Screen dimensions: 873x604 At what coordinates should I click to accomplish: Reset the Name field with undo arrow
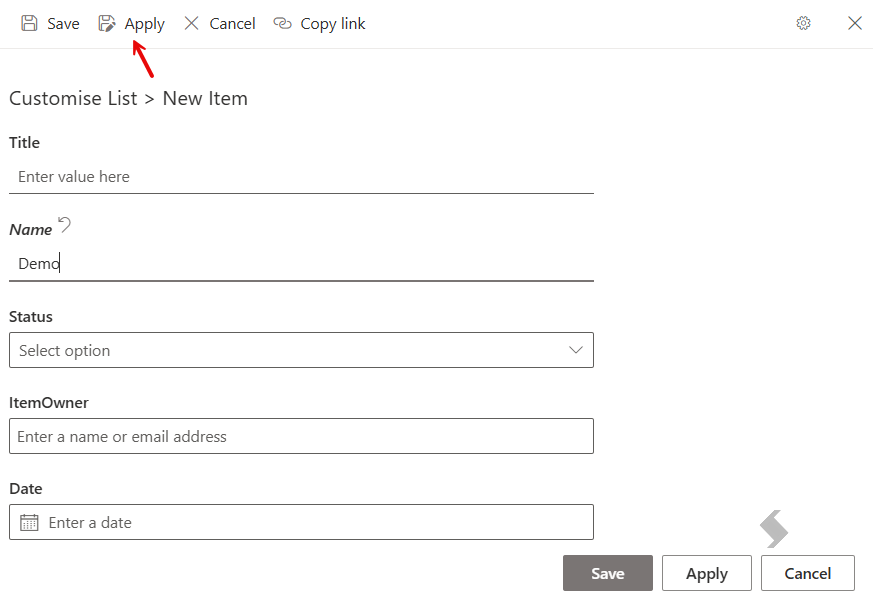click(x=65, y=224)
